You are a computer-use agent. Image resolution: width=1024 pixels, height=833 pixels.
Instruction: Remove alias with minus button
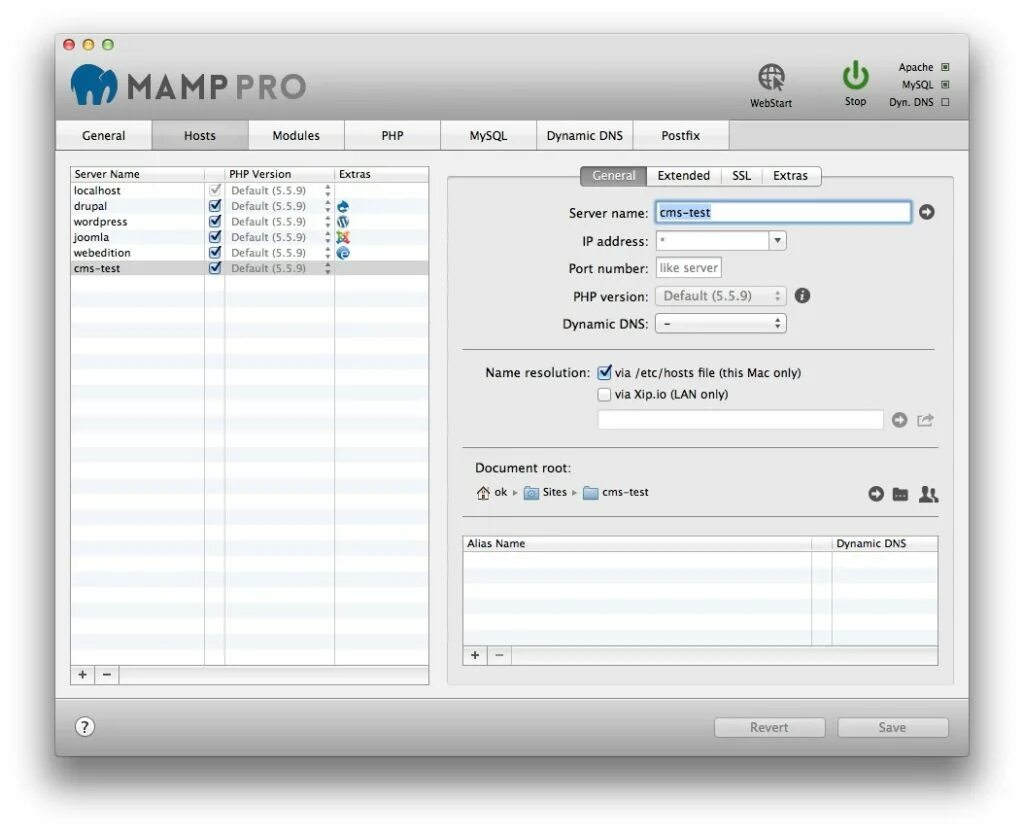tap(499, 655)
